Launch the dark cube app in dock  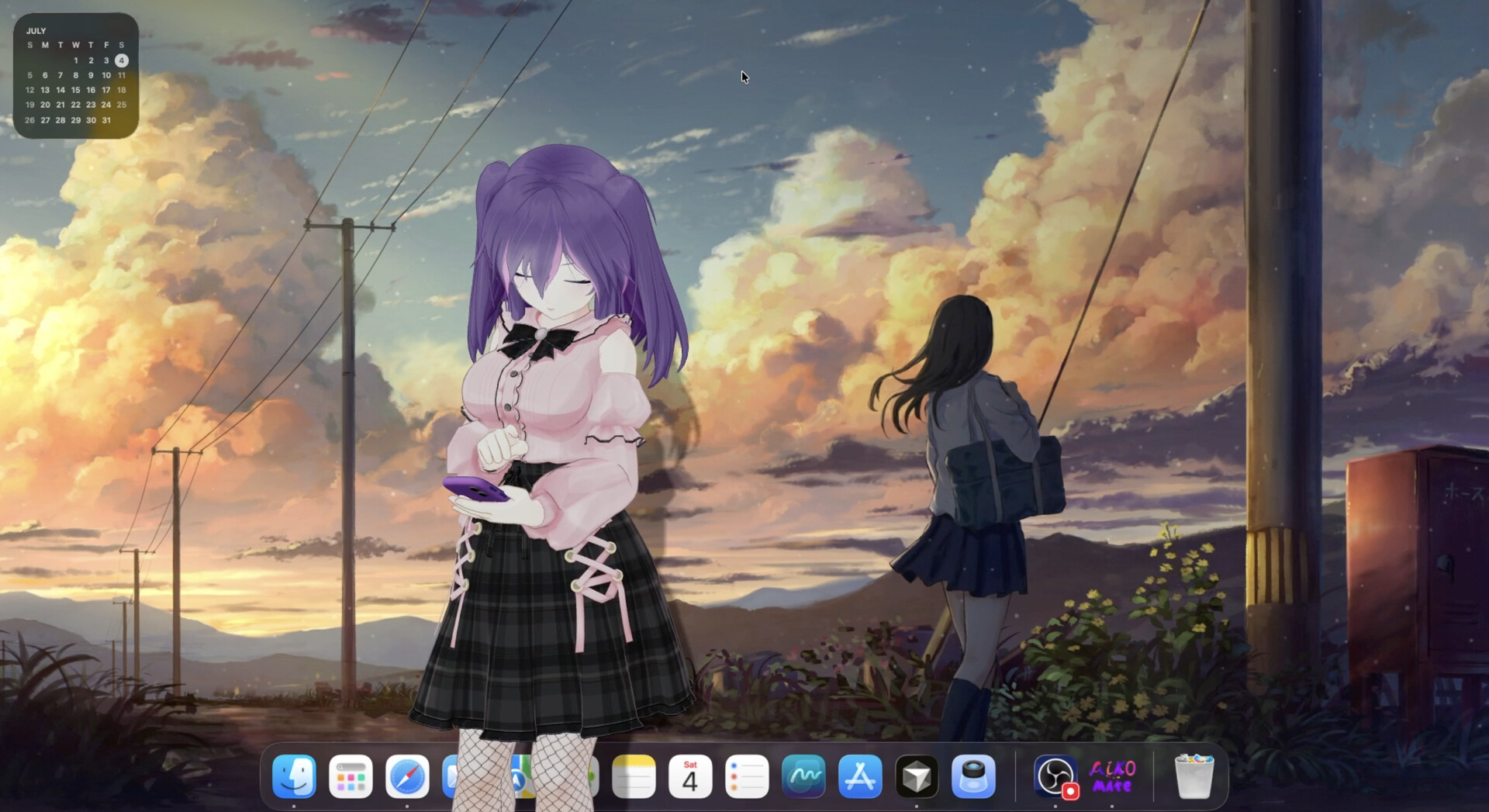tap(917, 776)
